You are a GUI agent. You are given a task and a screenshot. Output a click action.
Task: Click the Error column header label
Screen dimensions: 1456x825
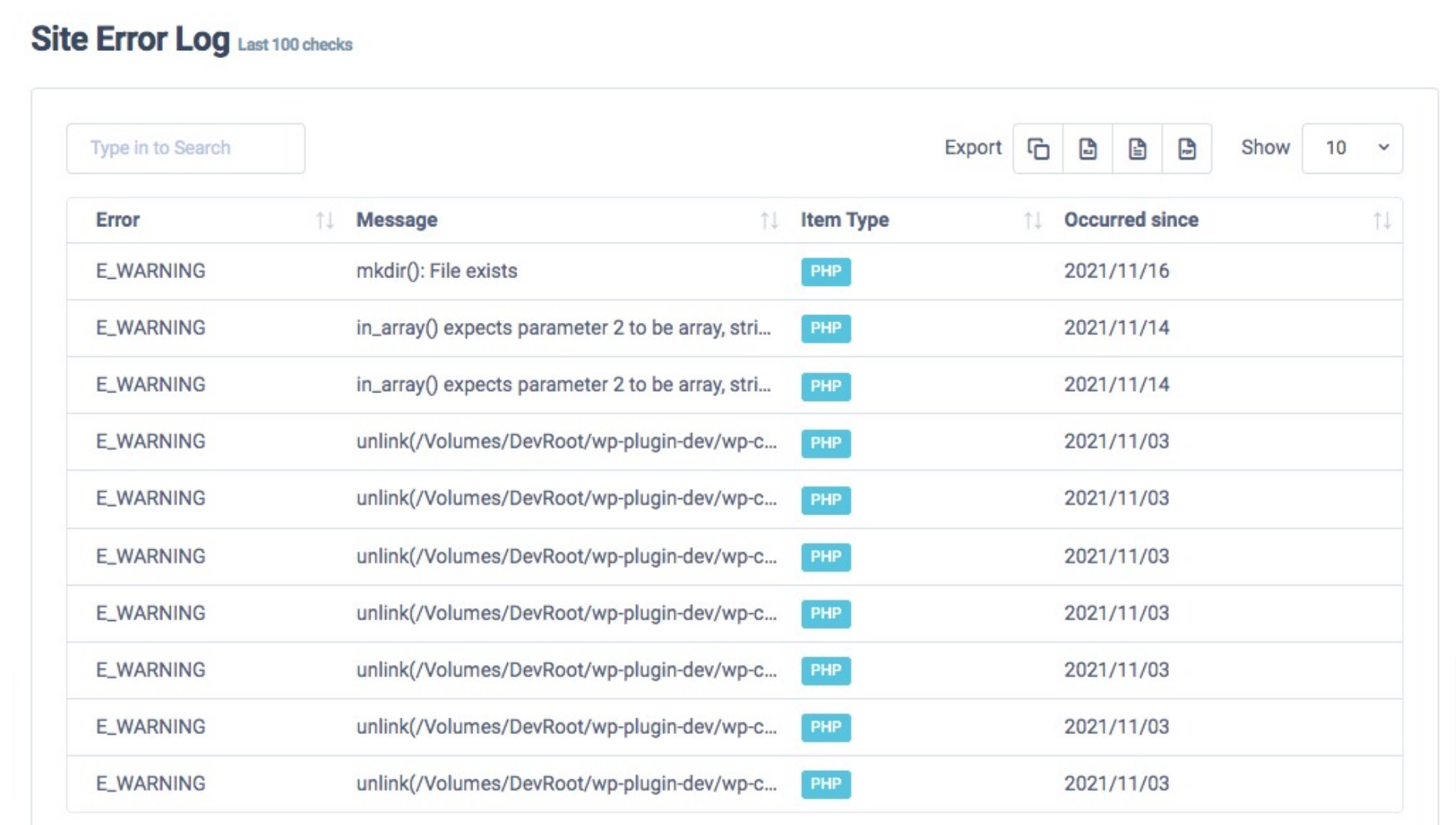coord(117,220)
